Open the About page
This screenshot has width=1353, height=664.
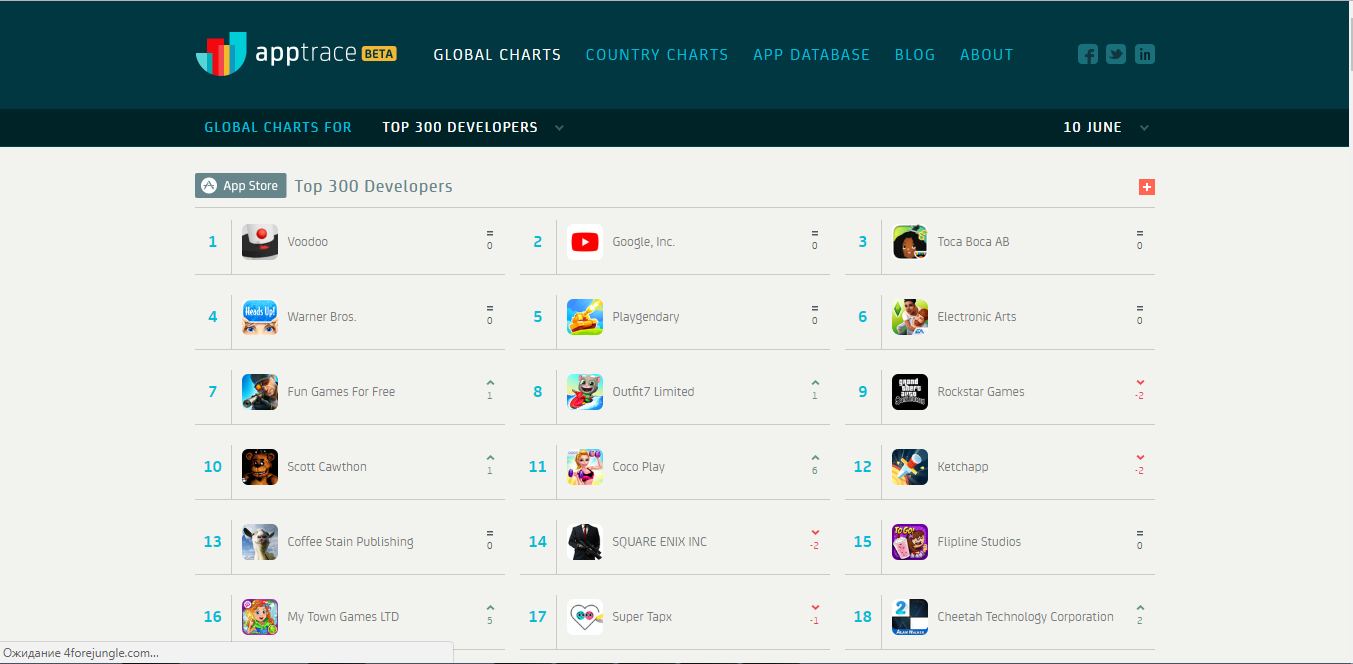click(x=986, y=55)
